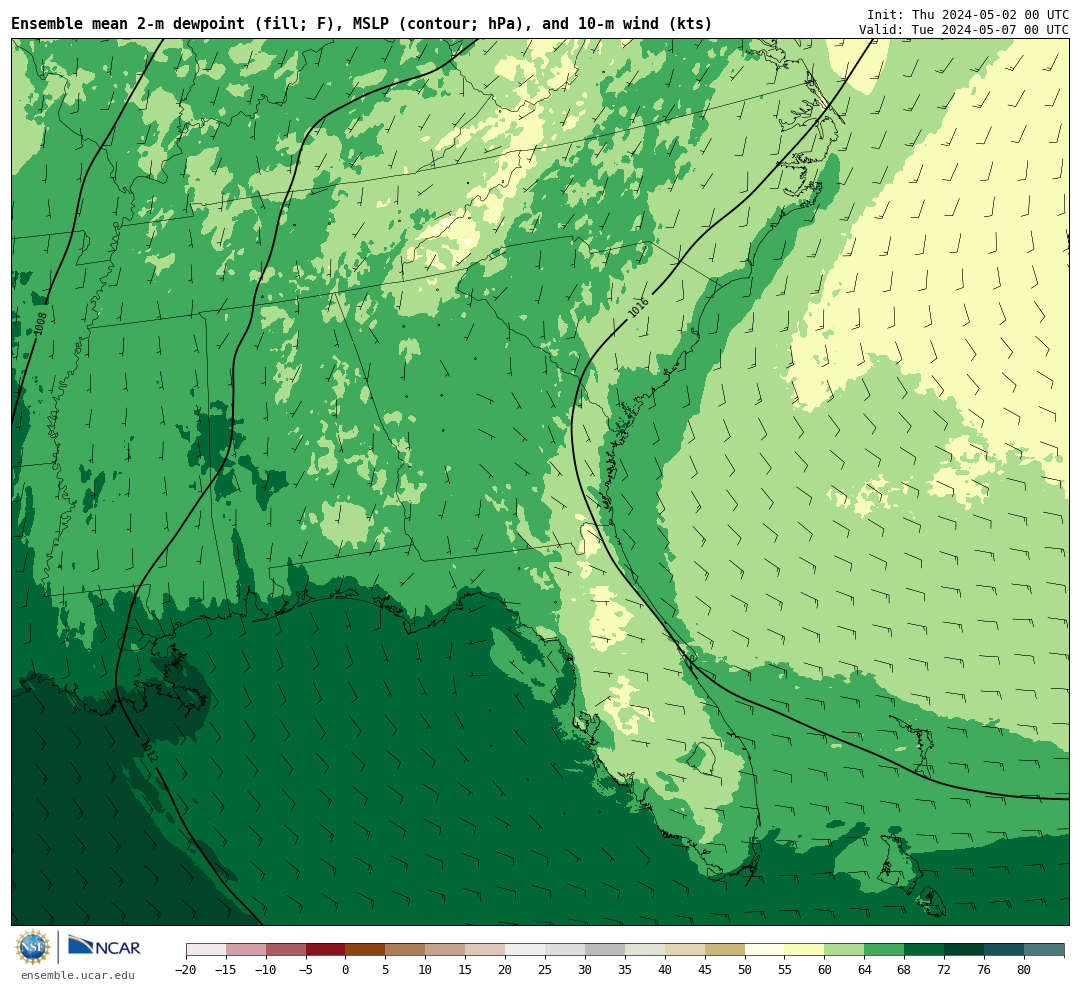Click the colorbar tick label '50'
This screenshot has height=988, width=1080.
(745, 969)
